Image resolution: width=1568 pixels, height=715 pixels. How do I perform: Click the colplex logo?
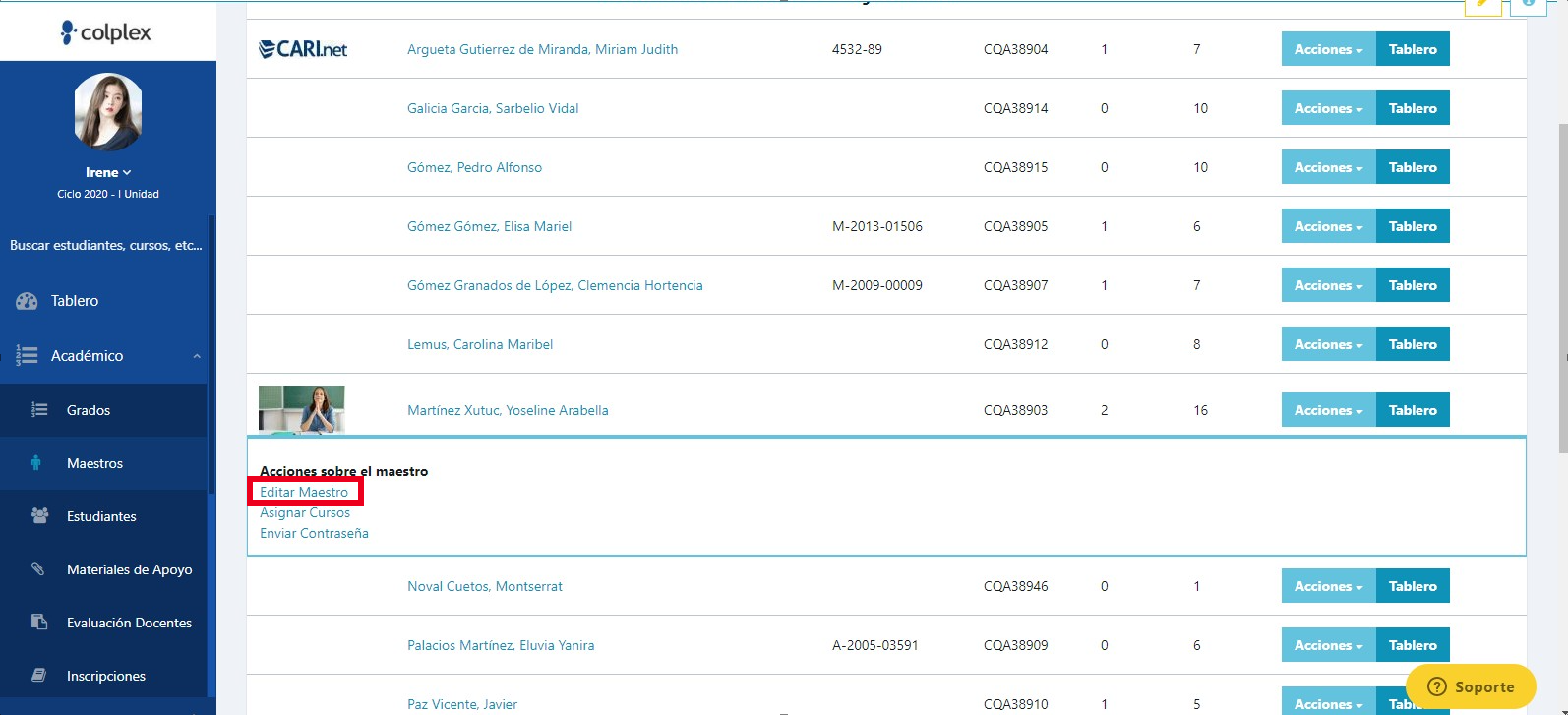coord(106,32)
